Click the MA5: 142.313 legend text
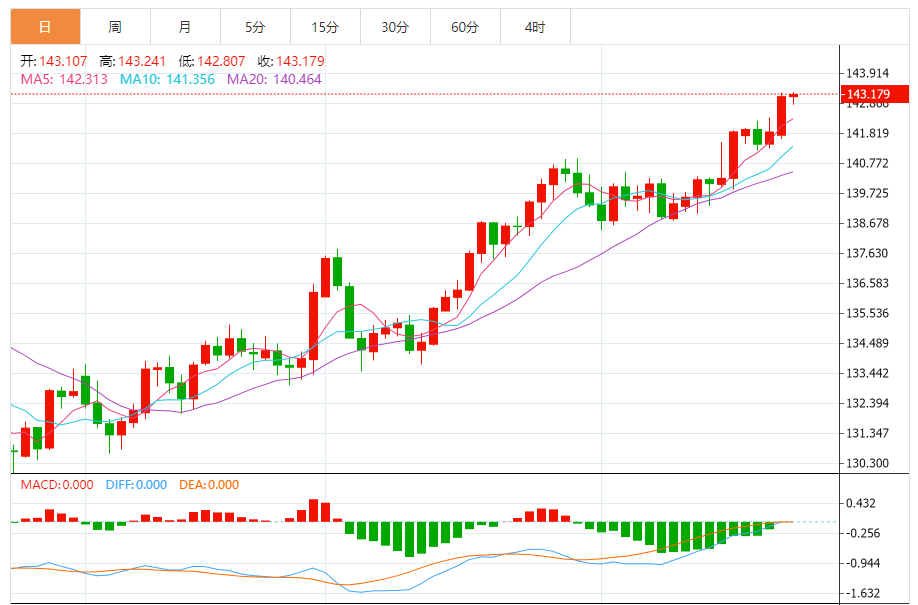918x605 pixels. [x=64, y=79]
